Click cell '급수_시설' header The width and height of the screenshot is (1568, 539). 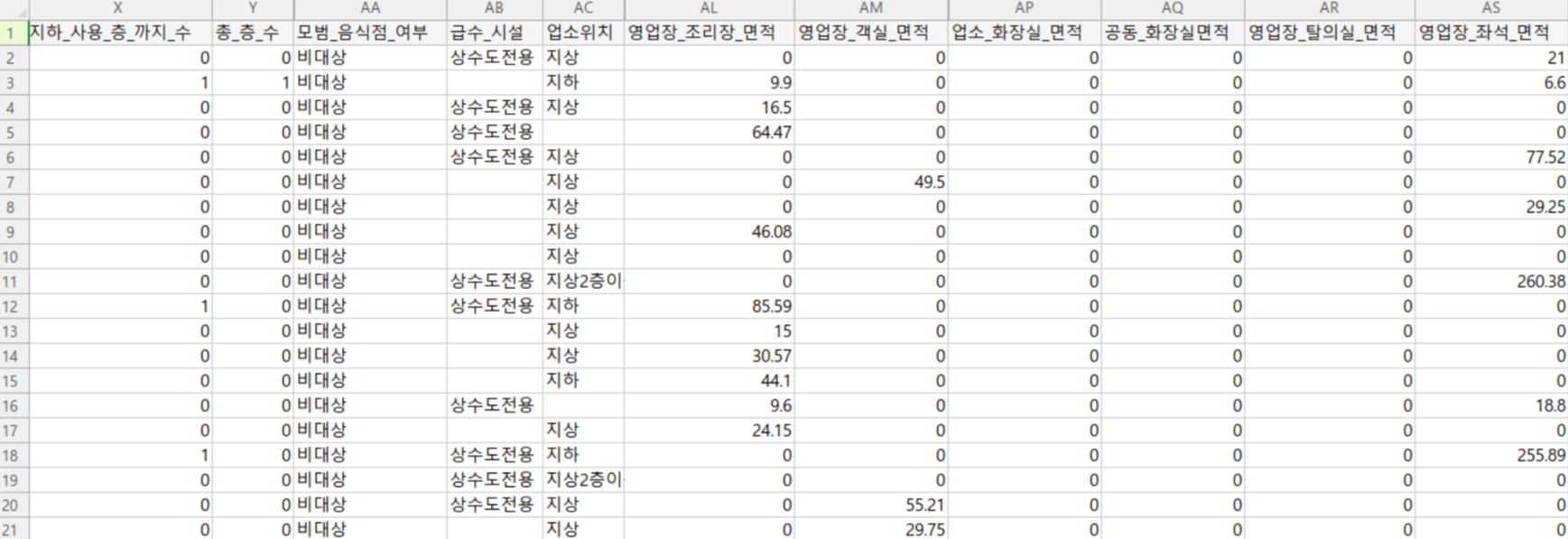495,33
